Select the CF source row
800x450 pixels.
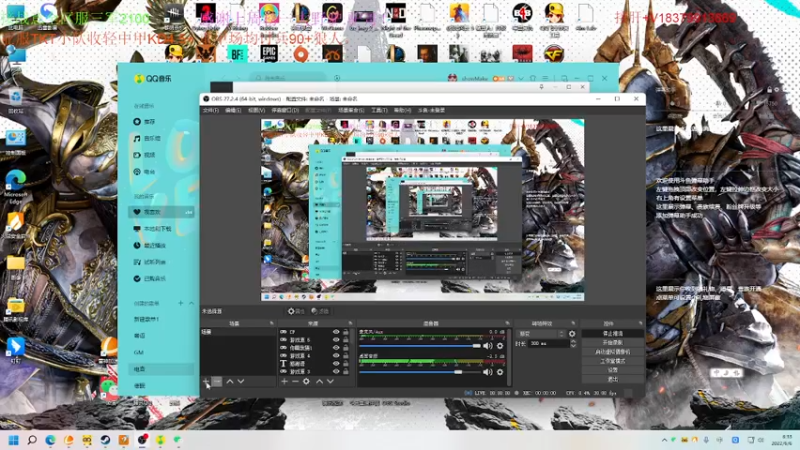(315, 332)
